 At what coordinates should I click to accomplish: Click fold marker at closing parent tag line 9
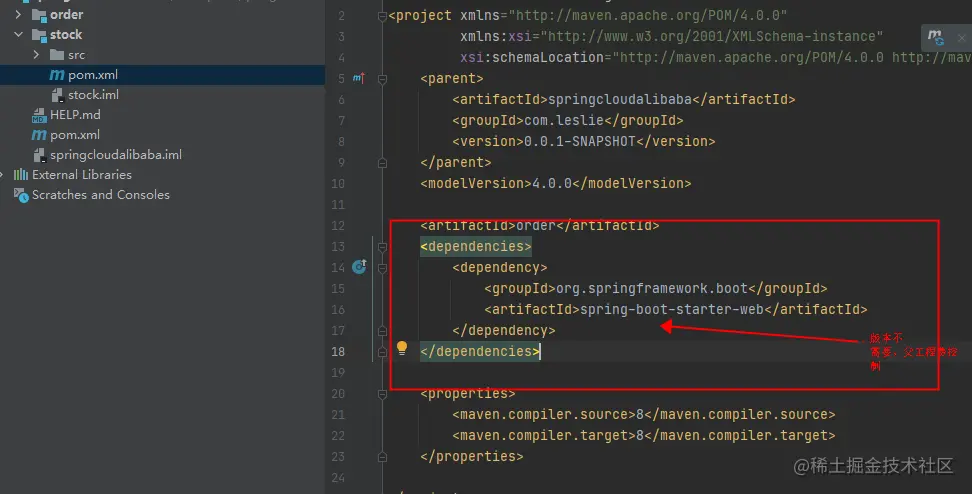click(x=382, y=162)
